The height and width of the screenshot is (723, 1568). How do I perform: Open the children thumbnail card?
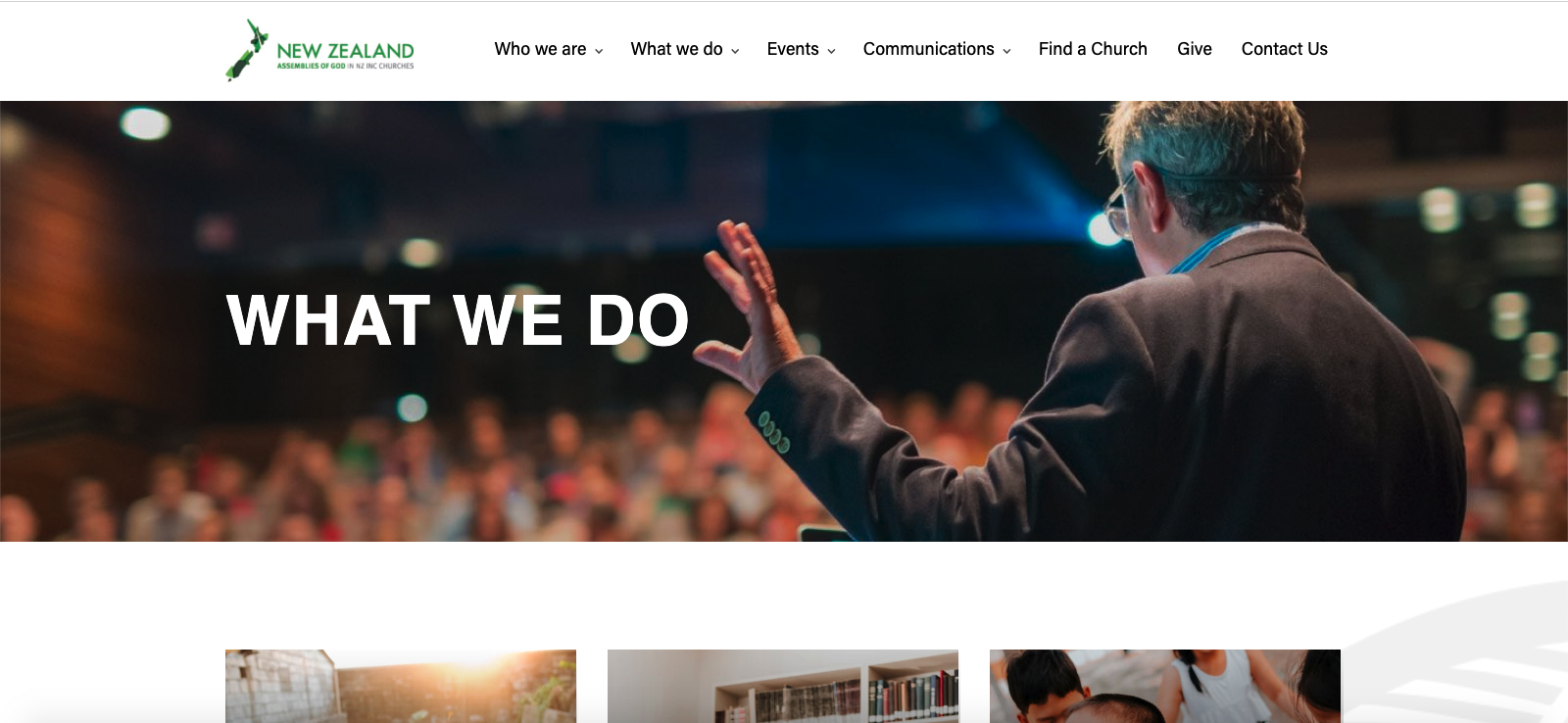tap(1165, 686)
